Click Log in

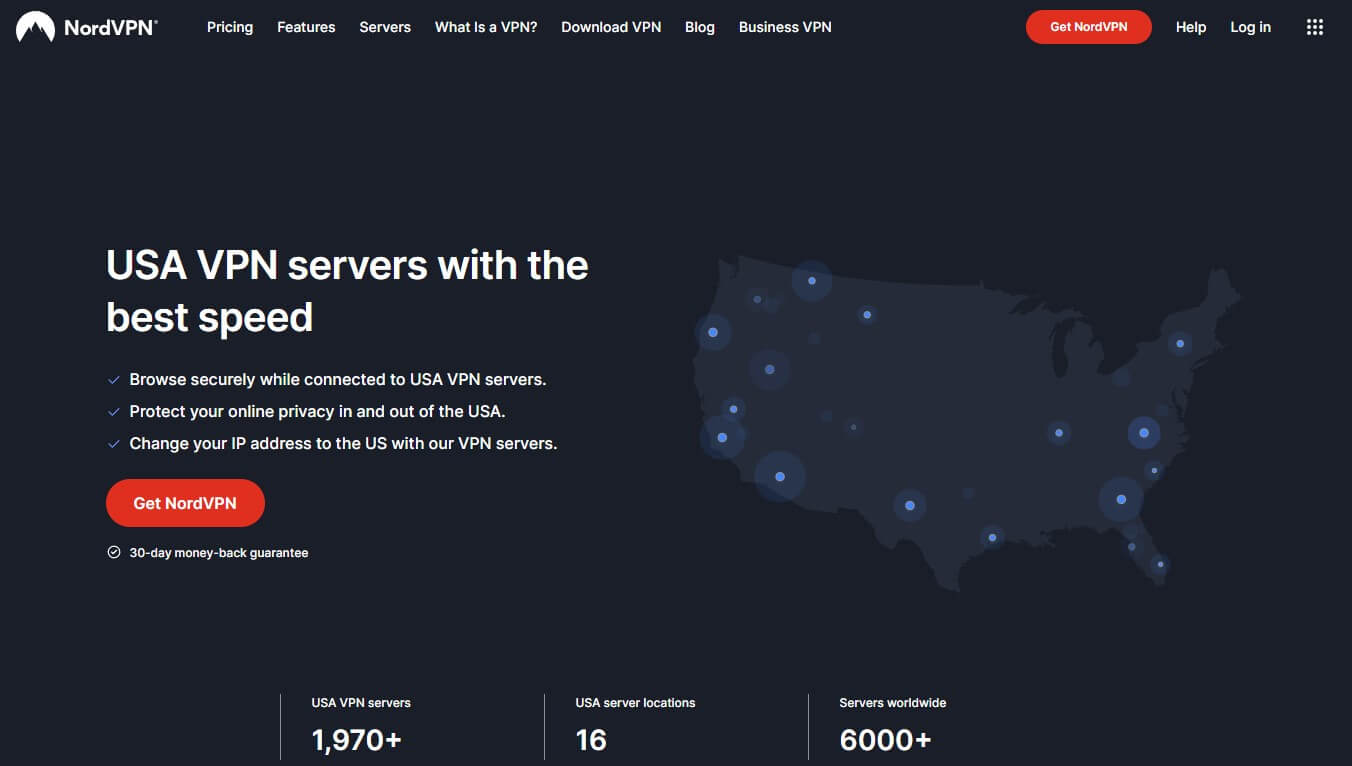click(1251, 27)
